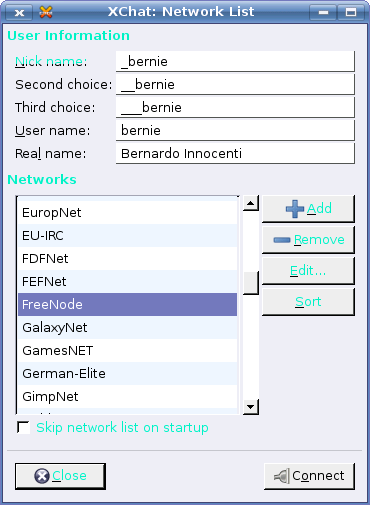Click the plug icon on Connect button
370x505 pixels.
click(x=281, y=476)
